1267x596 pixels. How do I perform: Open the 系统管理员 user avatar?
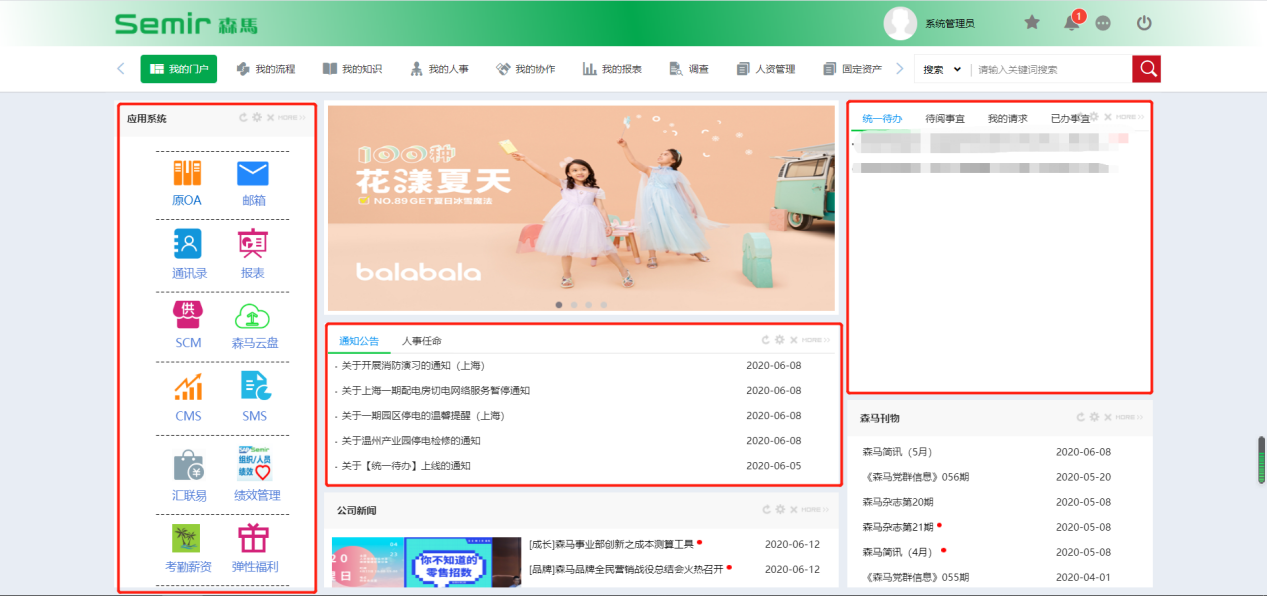click(901, 23)
